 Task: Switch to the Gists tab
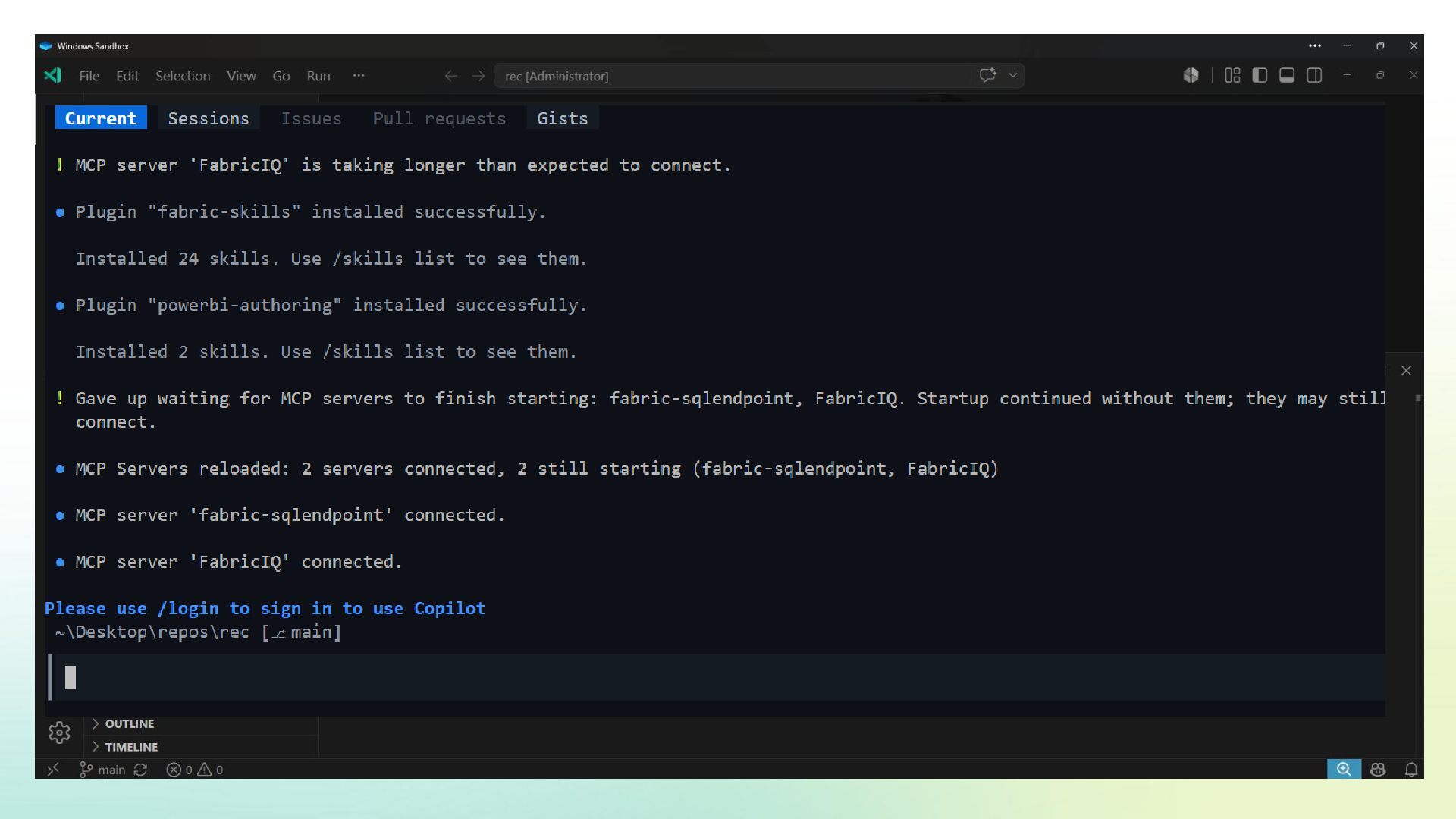click(x=563, y=118)
